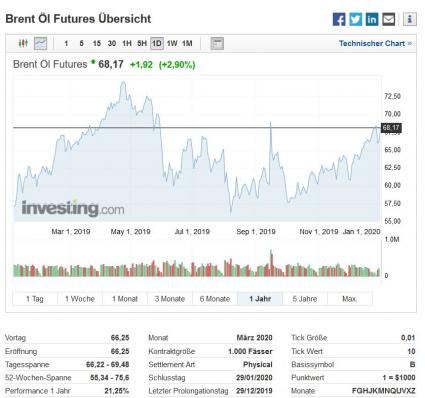Select the 1D interval
The width and height of the screenshot is (425, 398).
coord(157,43)
